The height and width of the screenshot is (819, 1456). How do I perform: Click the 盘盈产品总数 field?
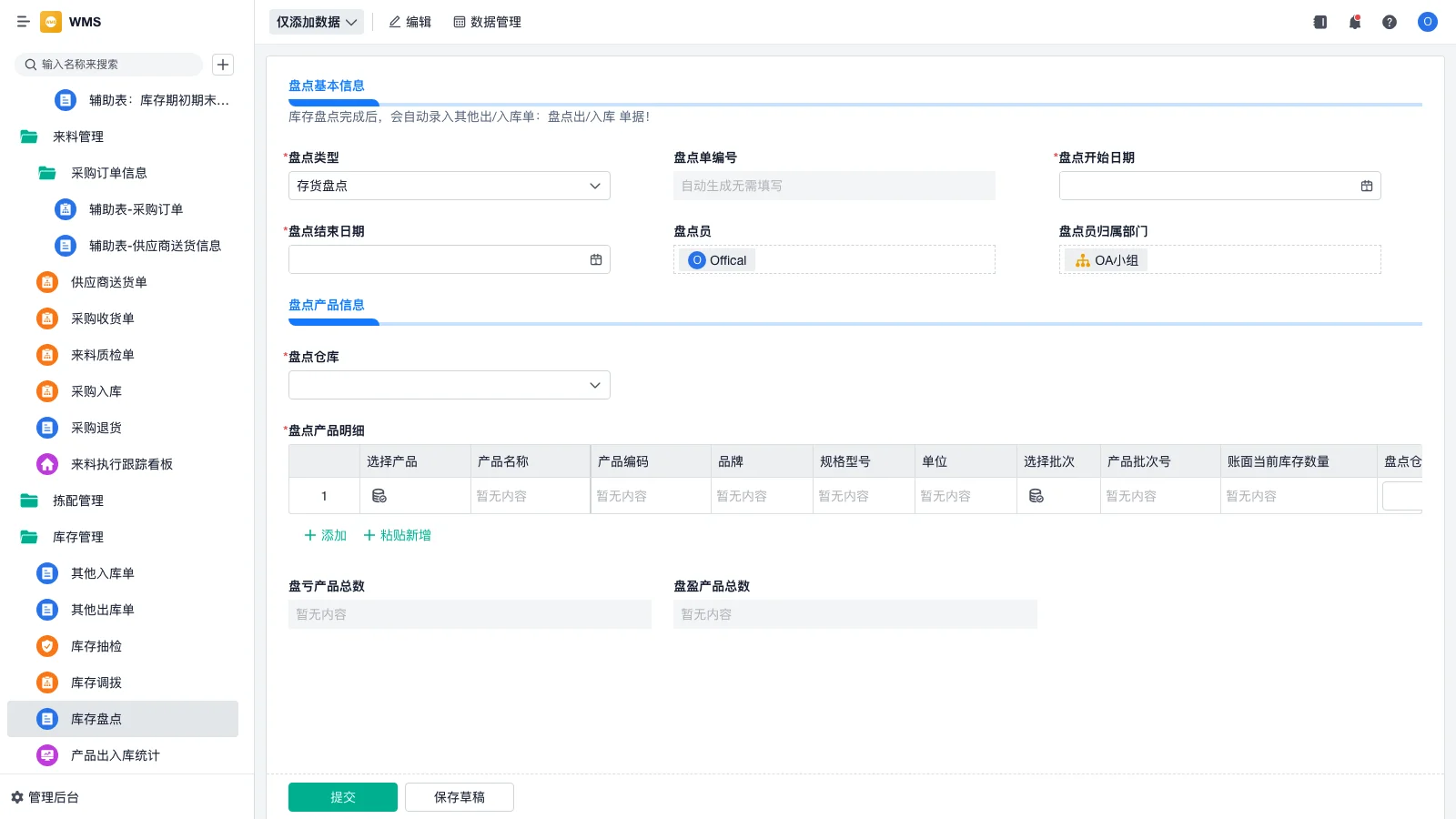pos(855,614)
